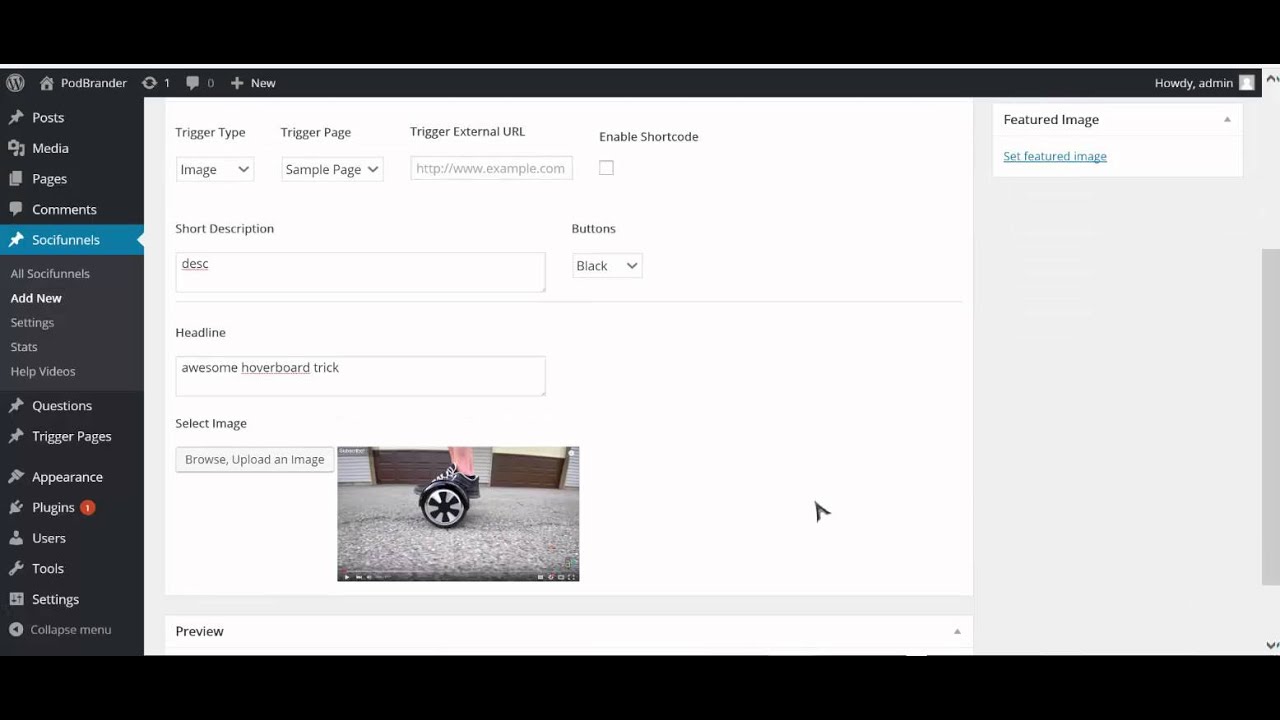The width and height of the screenshot is (1280, 720).
Task: Click Collapse menu text
Action: 71,630
